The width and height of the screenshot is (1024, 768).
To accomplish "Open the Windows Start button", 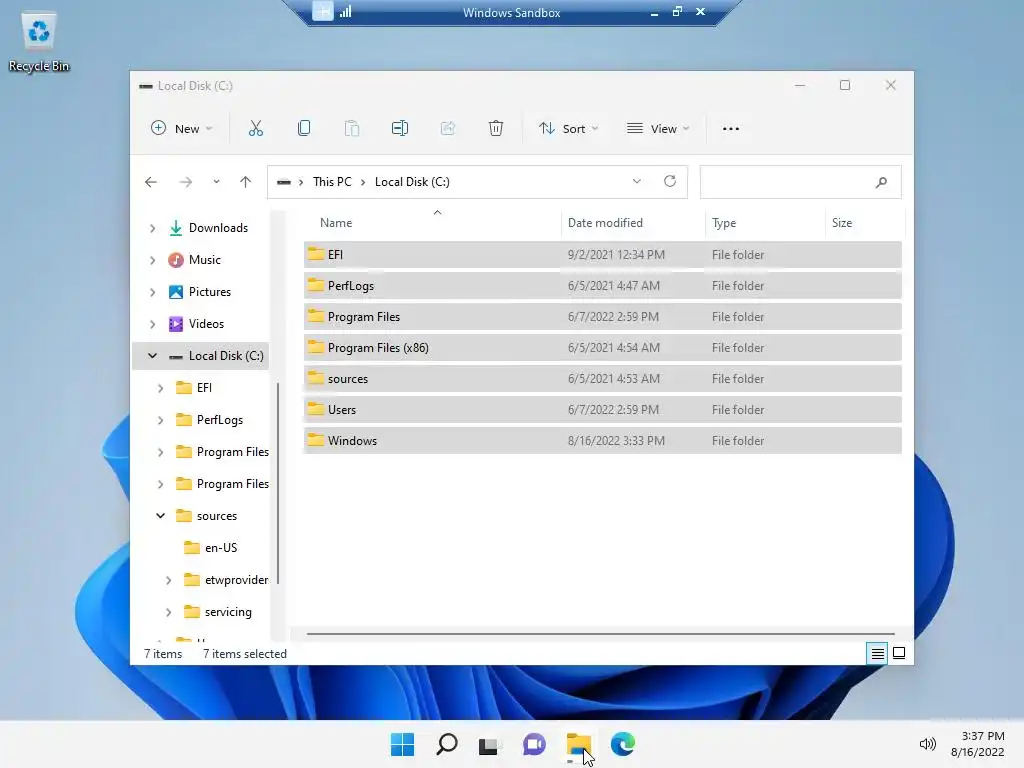I will (x=402, y=744).
